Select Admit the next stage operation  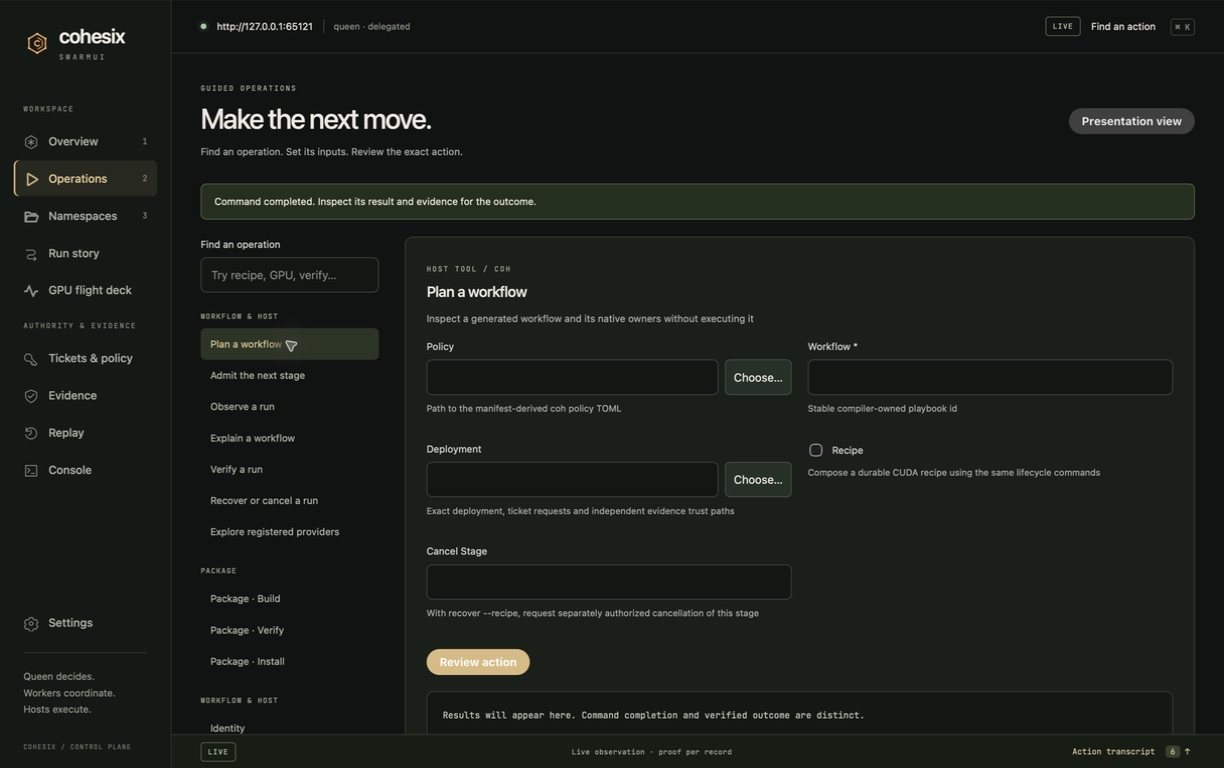(290, 376)
